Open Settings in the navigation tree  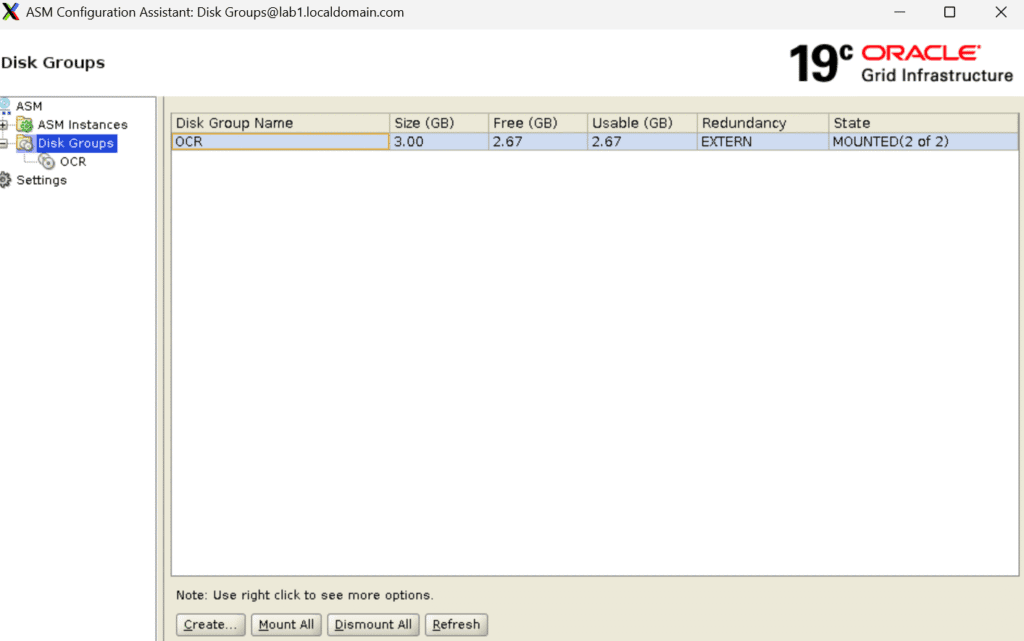(41, 180)
